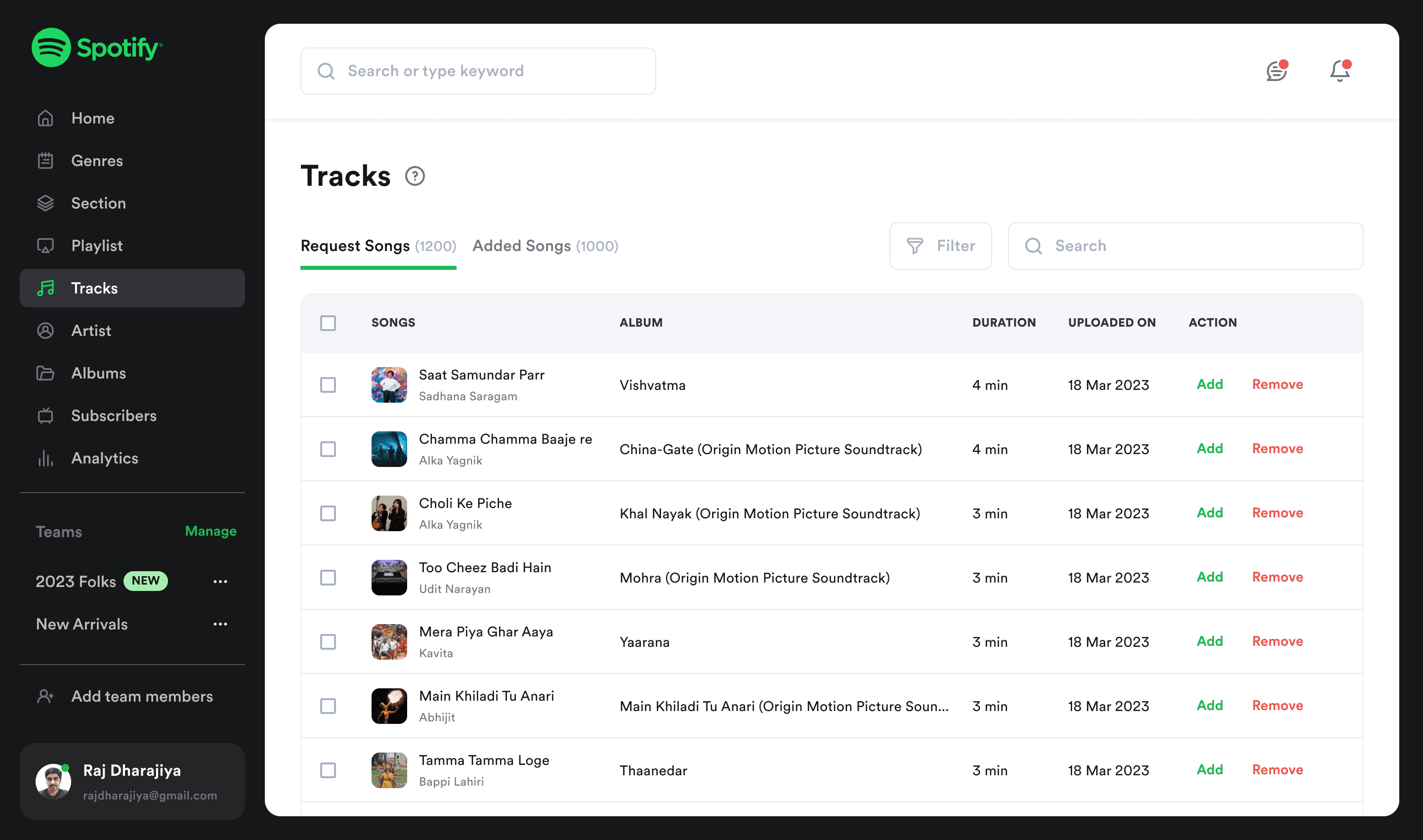Remove the Chamma Chamma Baaje re song
This screenshot has height=840, width=1423.
(1278, 449)
